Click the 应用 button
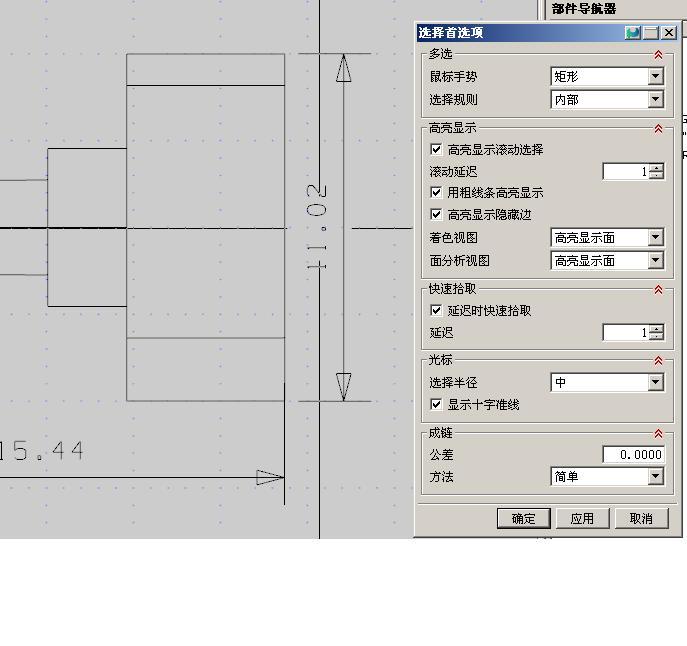 tap(582, 519)
